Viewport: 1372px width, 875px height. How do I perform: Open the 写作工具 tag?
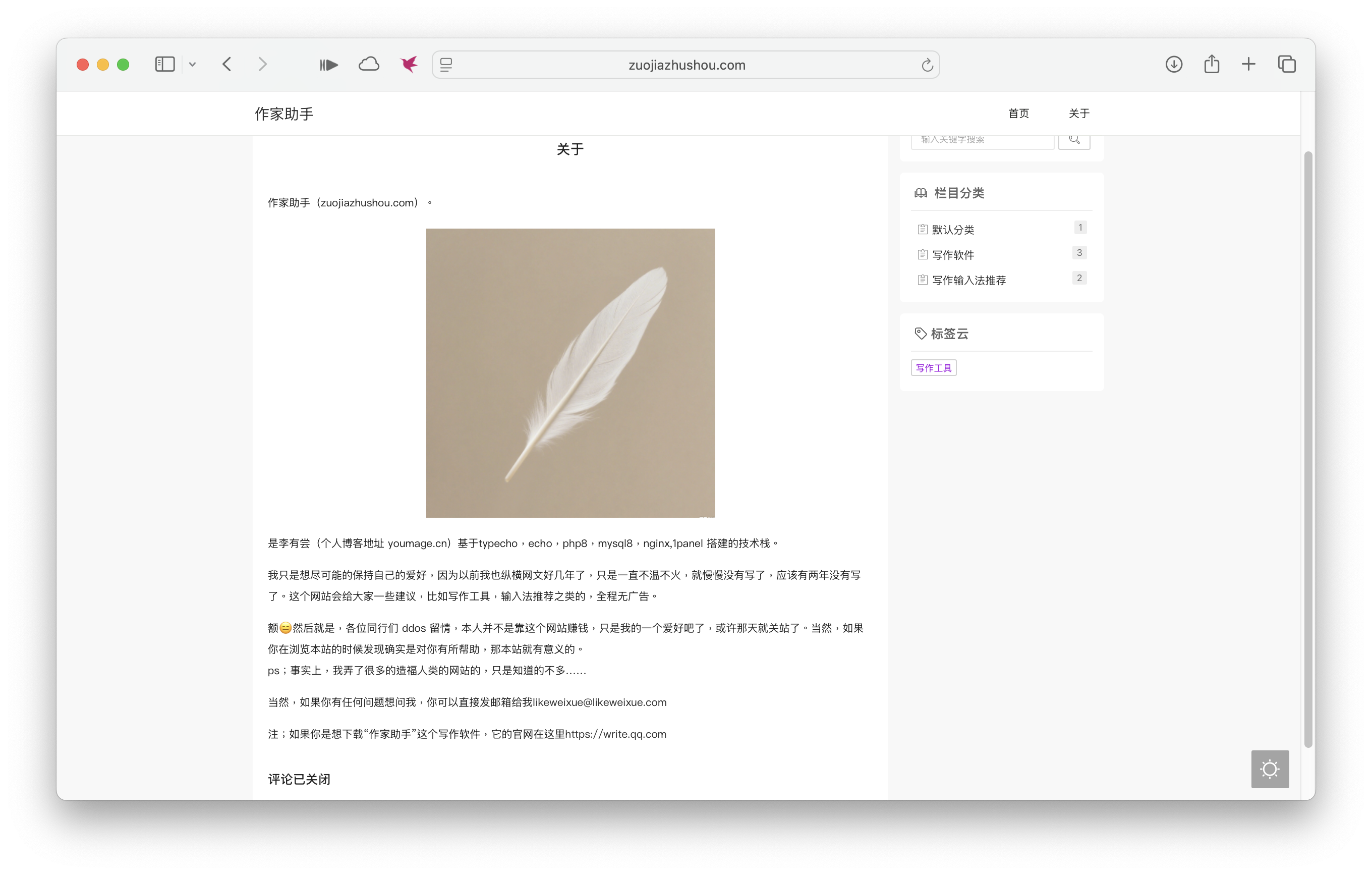(x=933, y=368)
